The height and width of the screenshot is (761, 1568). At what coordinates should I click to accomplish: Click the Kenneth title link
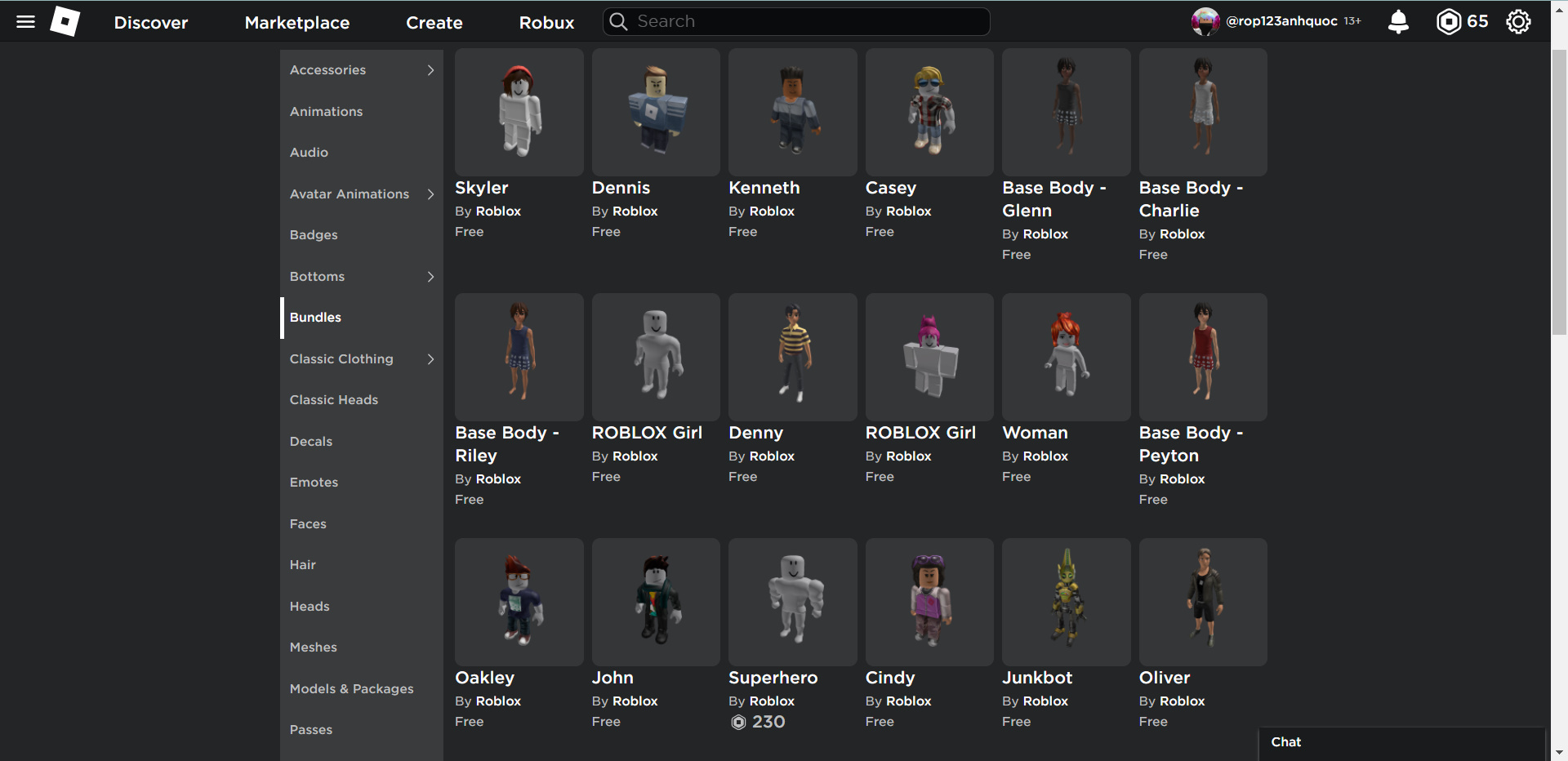(764, 188)
